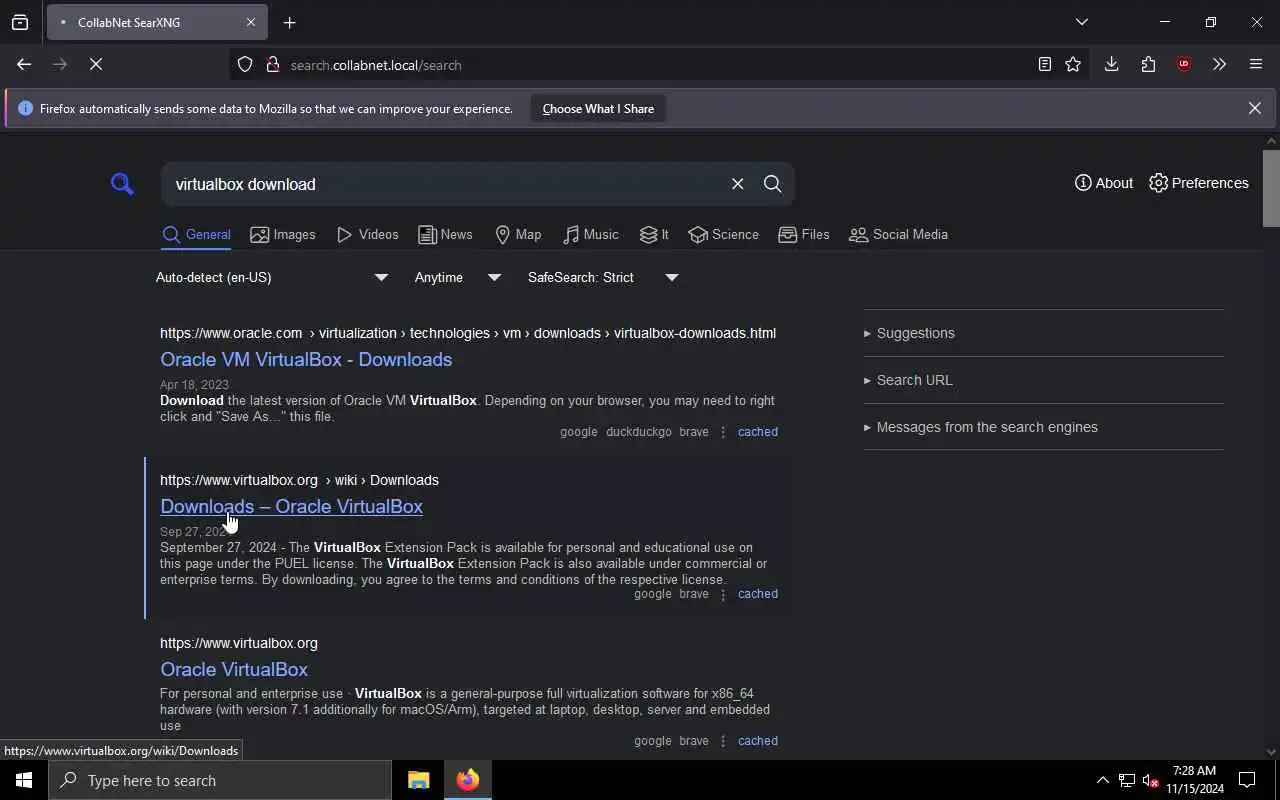Open Windows notification center
This screenshot has height=800, width=1280.
1248,780
